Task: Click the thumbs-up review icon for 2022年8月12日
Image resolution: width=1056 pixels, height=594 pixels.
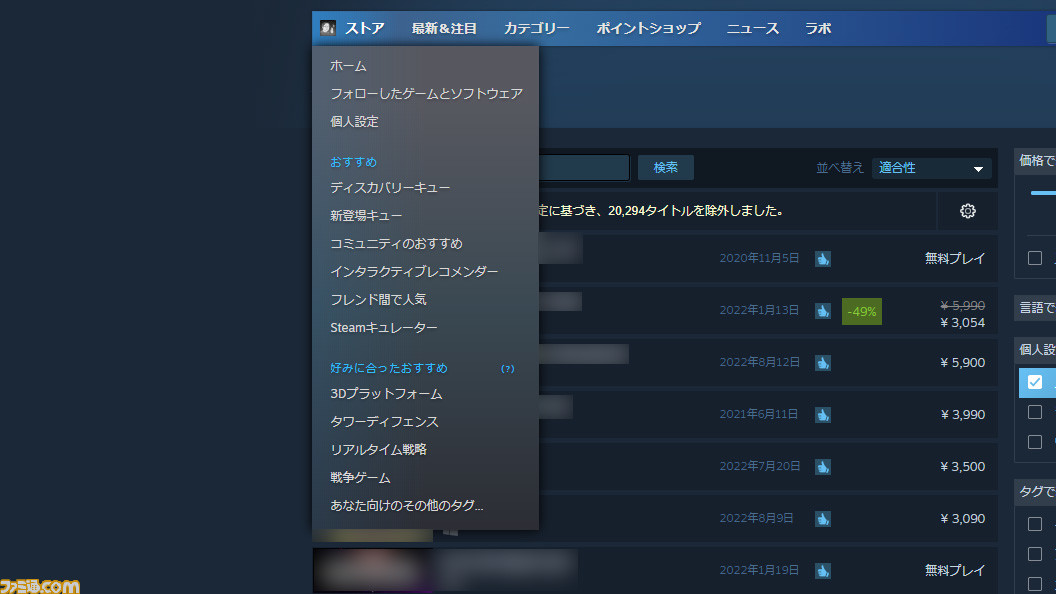Action: [x=823, y=363]
